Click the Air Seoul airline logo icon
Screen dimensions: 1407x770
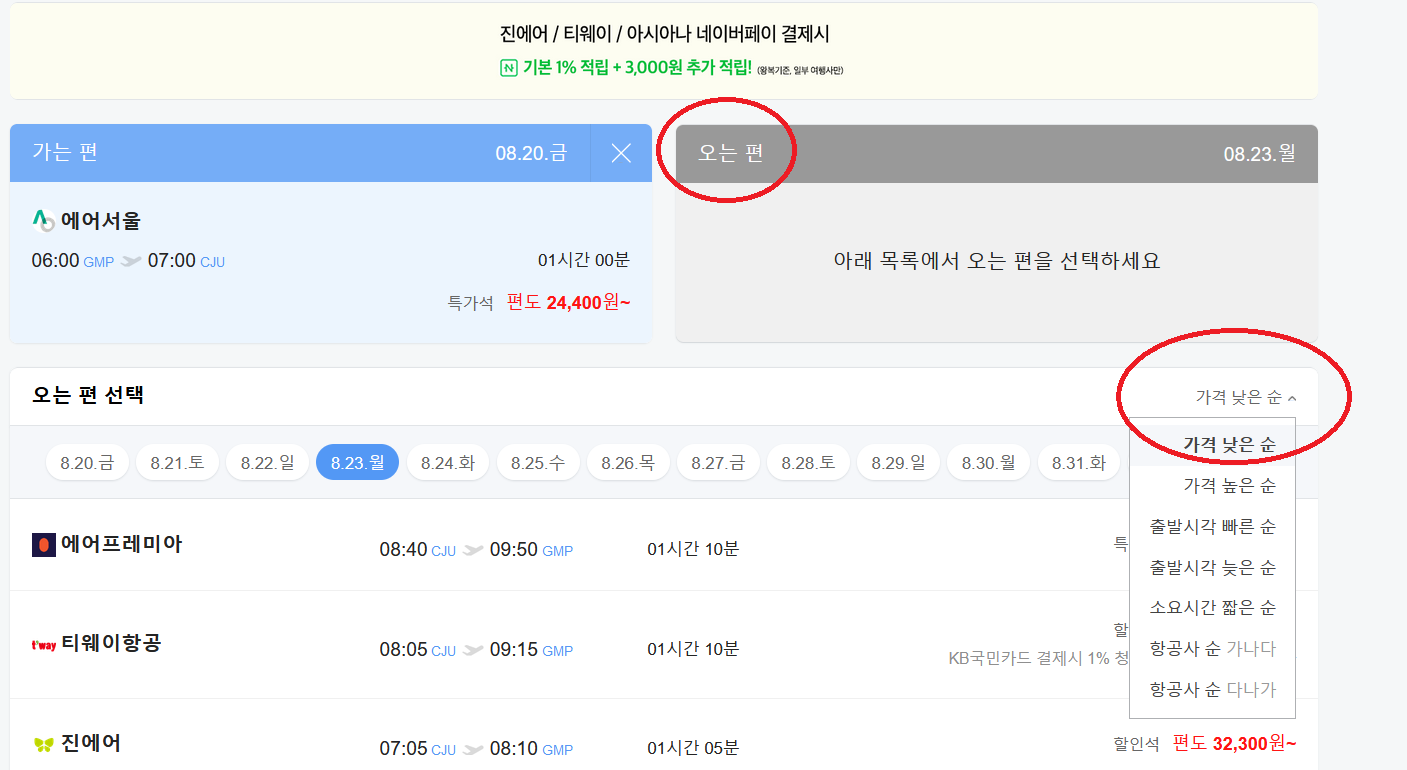[x=43, y=220]
